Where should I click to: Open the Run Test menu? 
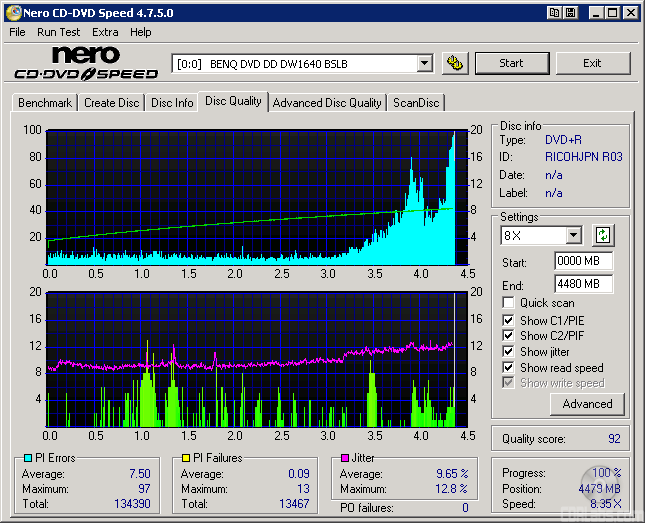click(x=58, y=32)
